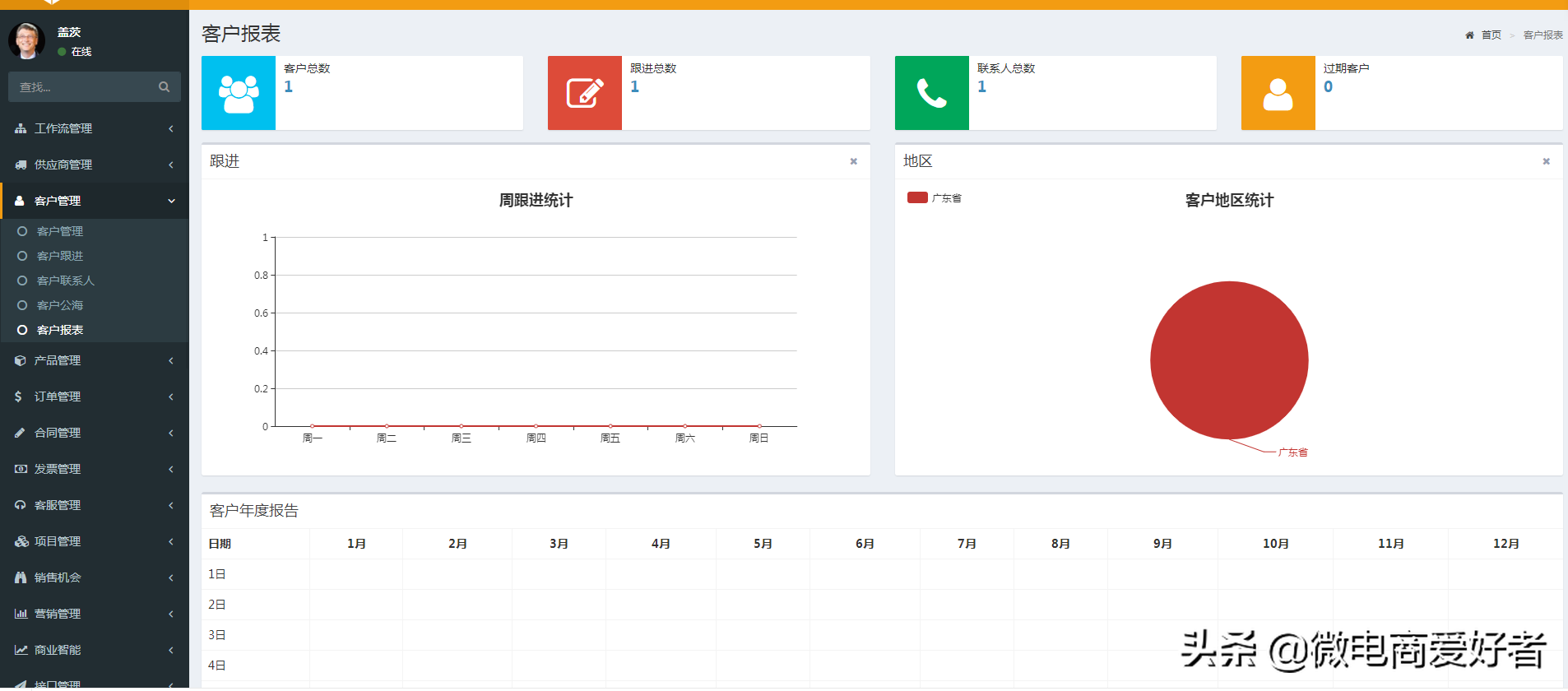Click the supplier management truck icon
This screenshot has height=691, width=1568.
tap(21, 165)
